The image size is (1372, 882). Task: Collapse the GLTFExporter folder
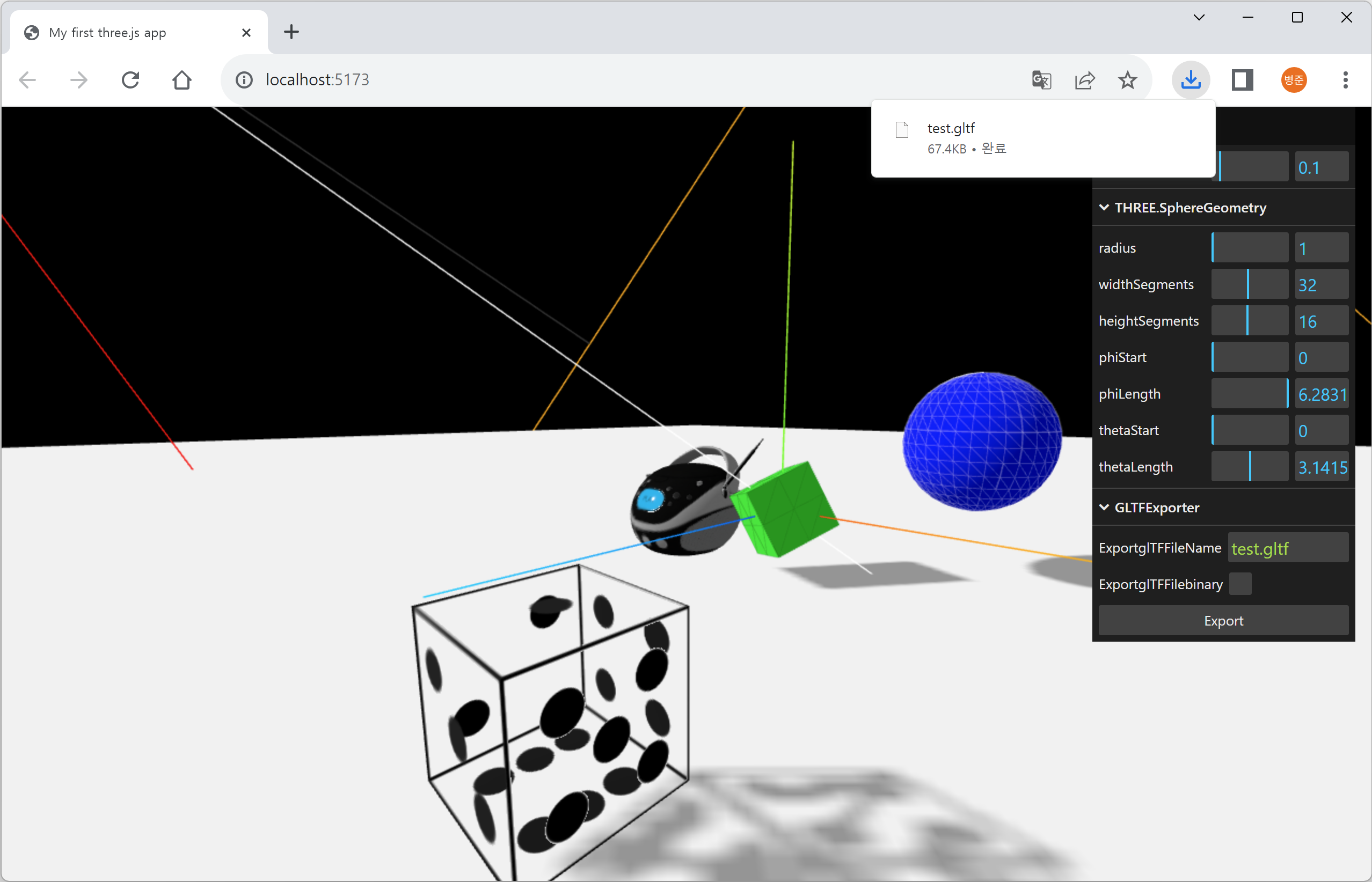click(x=1156, y=508)
